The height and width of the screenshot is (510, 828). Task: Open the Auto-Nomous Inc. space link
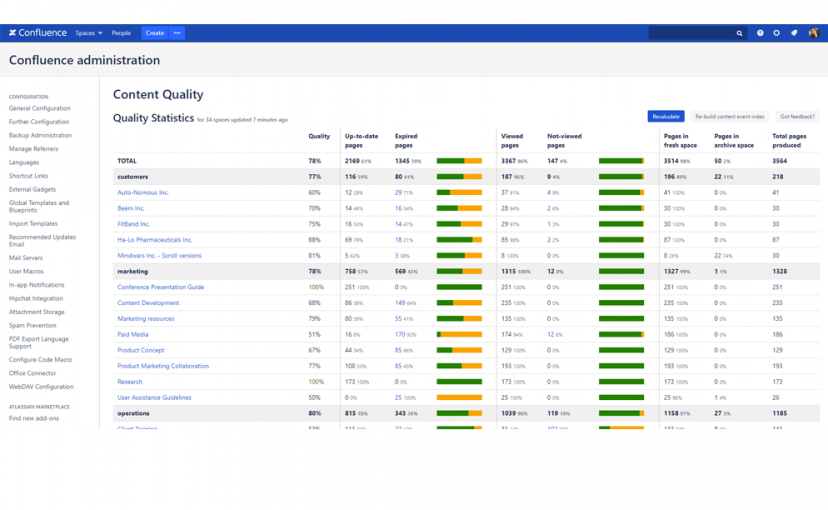143,193
